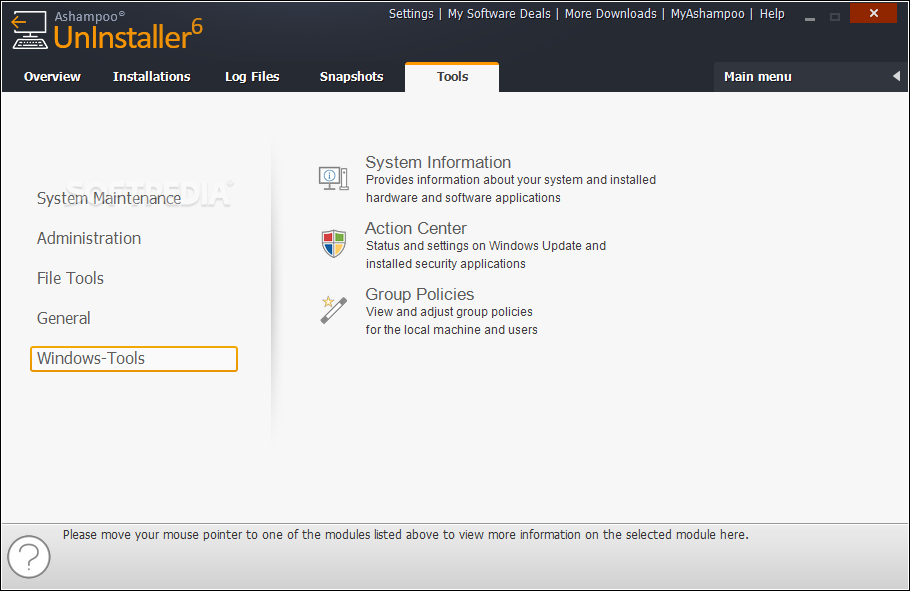Viewport: 910px width, 591px height.
Task: Switch to the Overview tab
Action: pos(52,77)
